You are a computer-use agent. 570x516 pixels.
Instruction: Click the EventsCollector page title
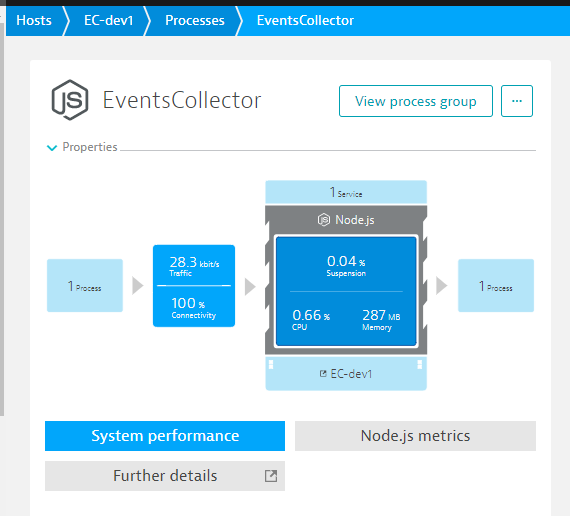point(182,100)
